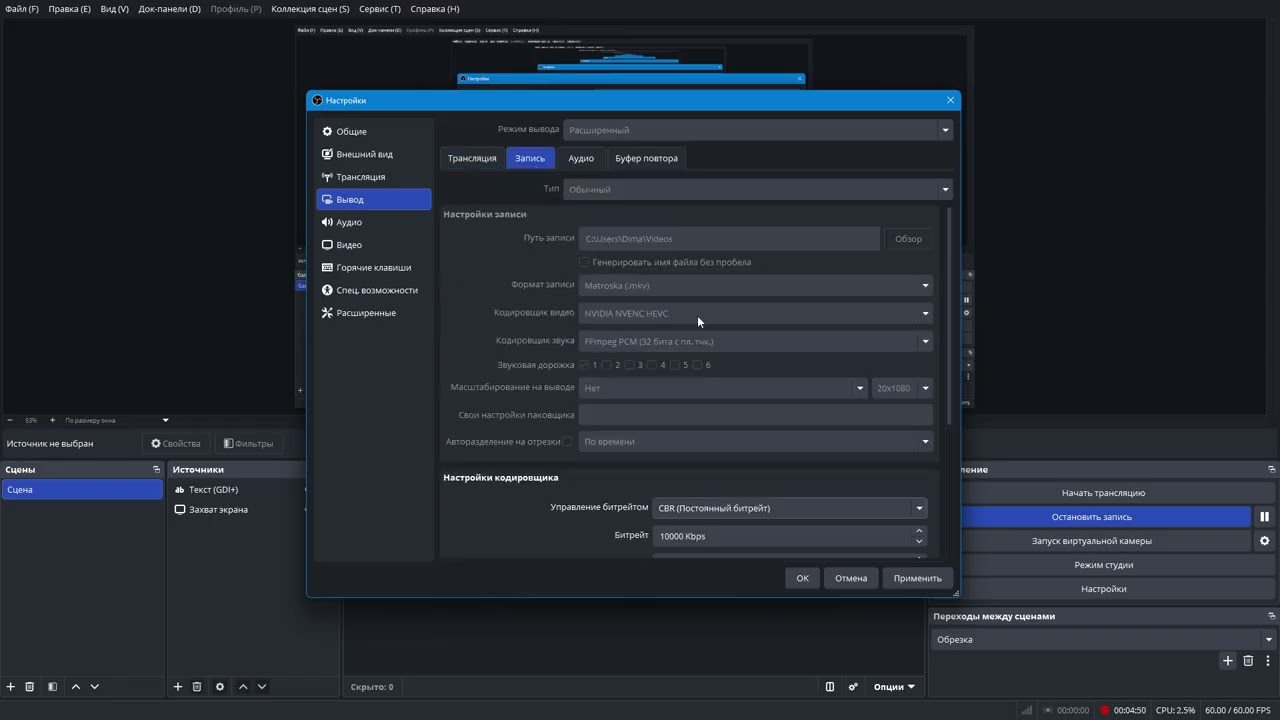Click Применить button in settings dialog
This screenshot has height=720, width=1280.
click(917, 578)
